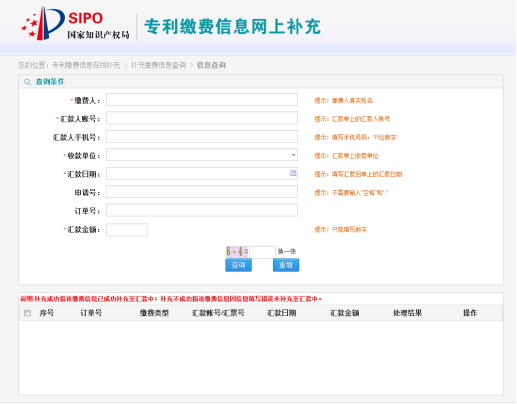Click the magnifier icon beside 查询条件
This screenshot has width=517, height=404.
click(27, 82)
